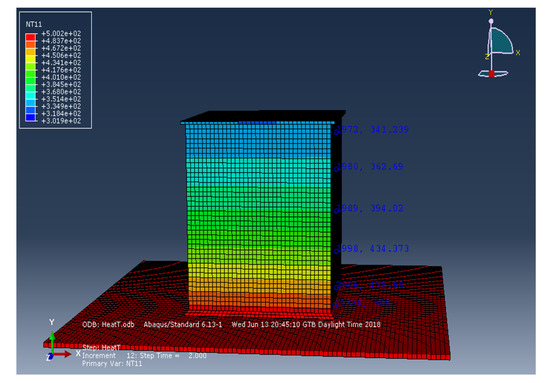Click legend value +4.506e+02

61,55
